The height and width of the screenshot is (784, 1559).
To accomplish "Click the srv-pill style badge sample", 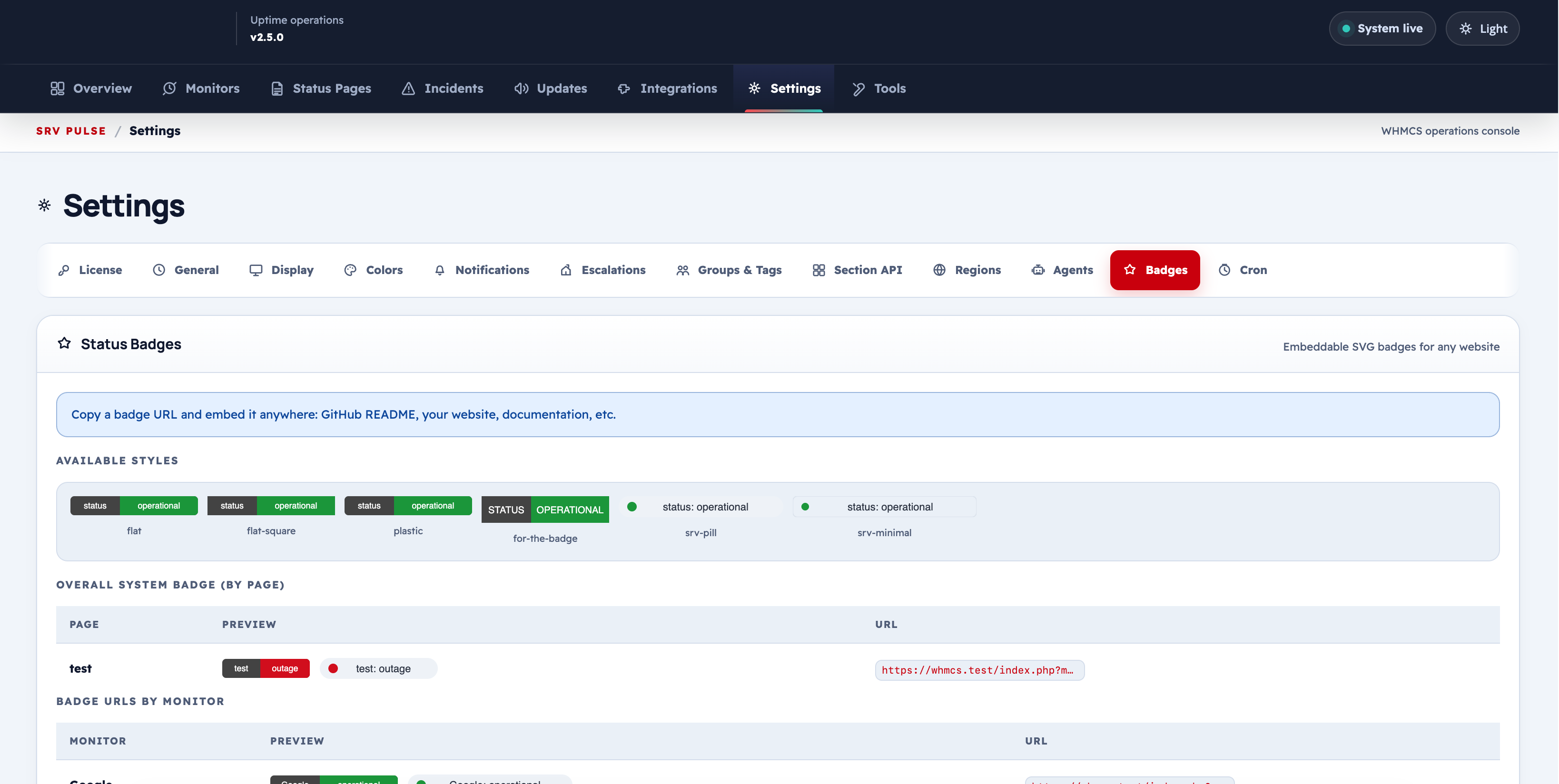I will coord(701,507).
